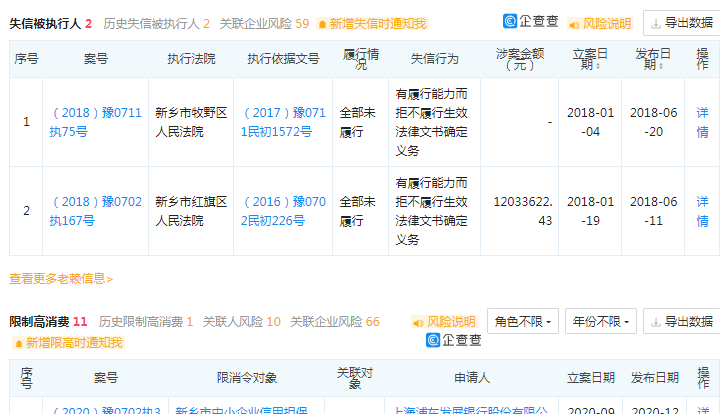Click the 企查查 logo in top section

tap(530, 22)
